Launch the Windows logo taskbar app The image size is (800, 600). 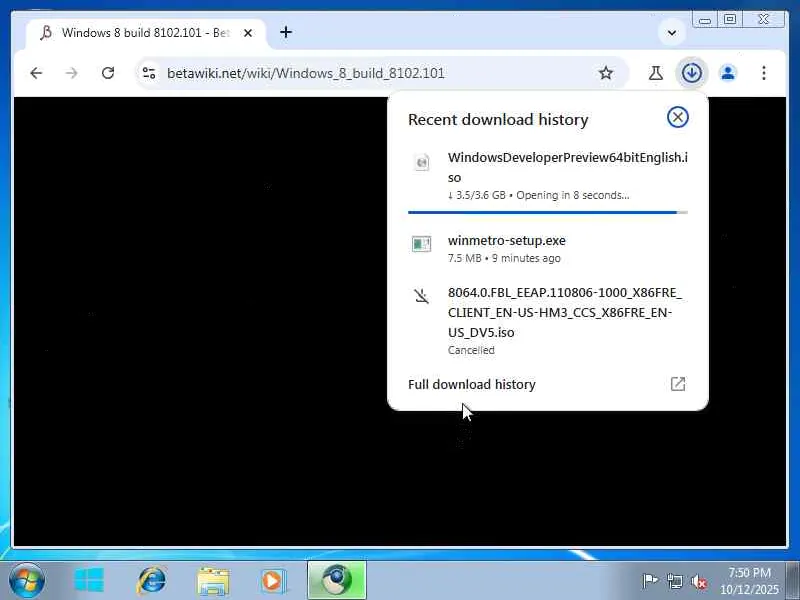89,581
